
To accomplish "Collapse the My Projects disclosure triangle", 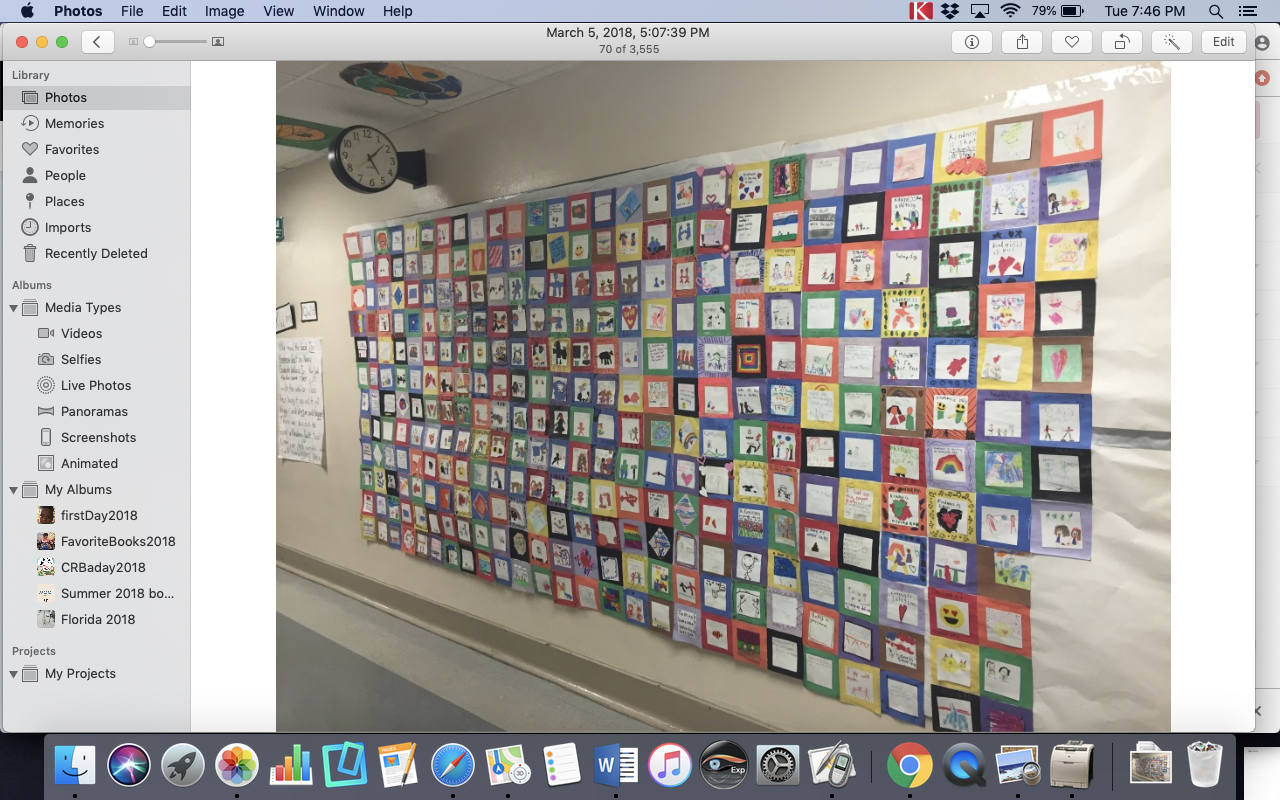I will [x=14, y=674].
